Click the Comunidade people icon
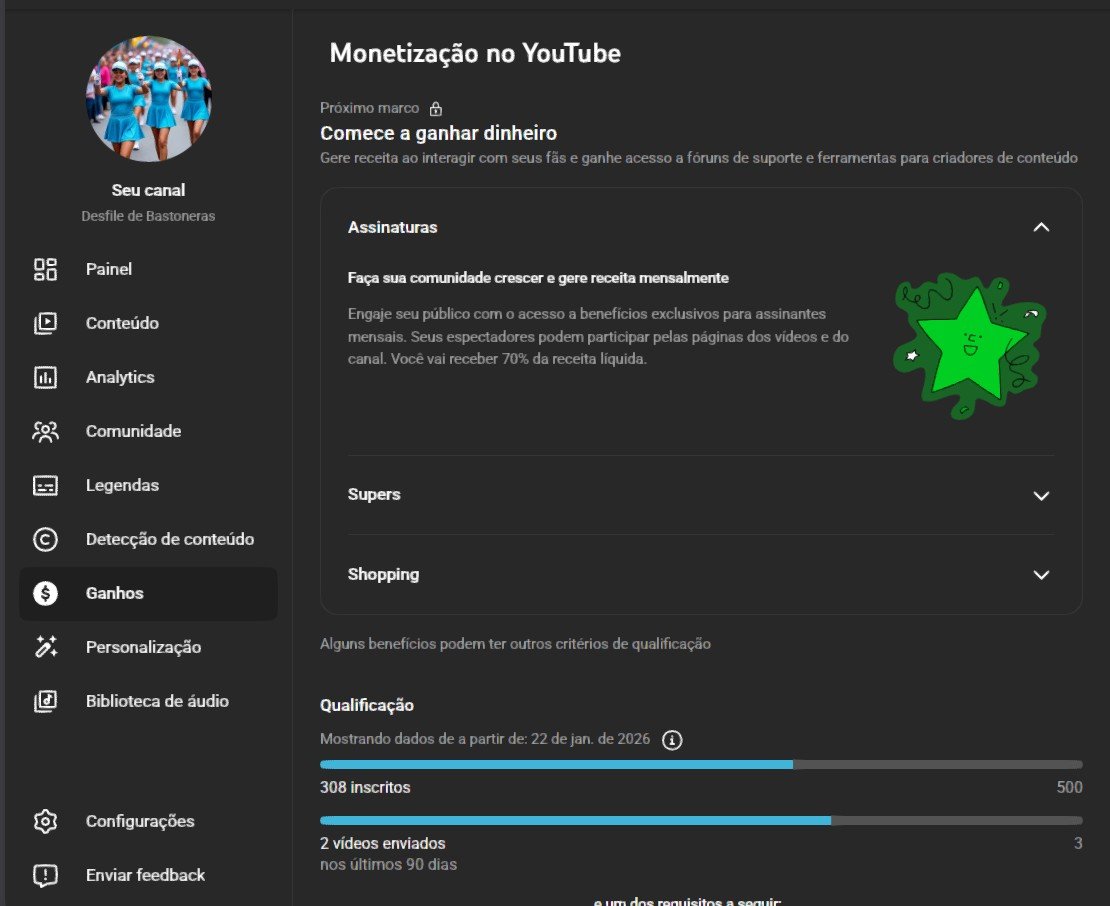Viewport: 1110px width, 906px height. 45,431
